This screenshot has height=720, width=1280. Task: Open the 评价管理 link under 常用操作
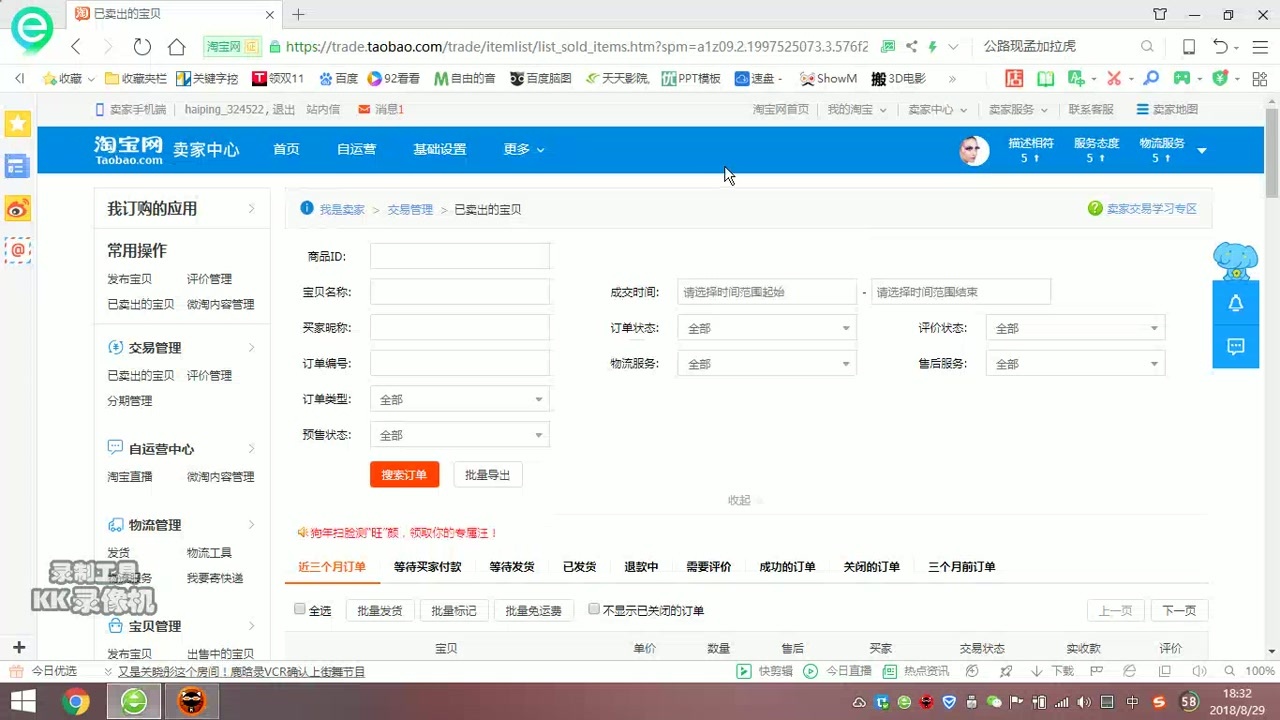[209, 279]
